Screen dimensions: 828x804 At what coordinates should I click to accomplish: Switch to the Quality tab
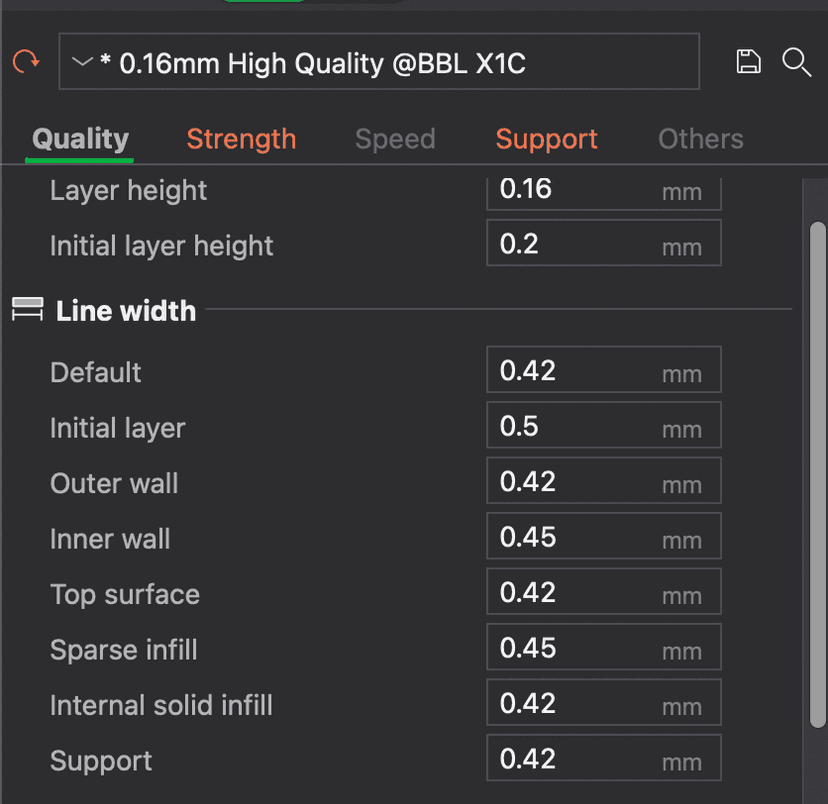(80, 139)
